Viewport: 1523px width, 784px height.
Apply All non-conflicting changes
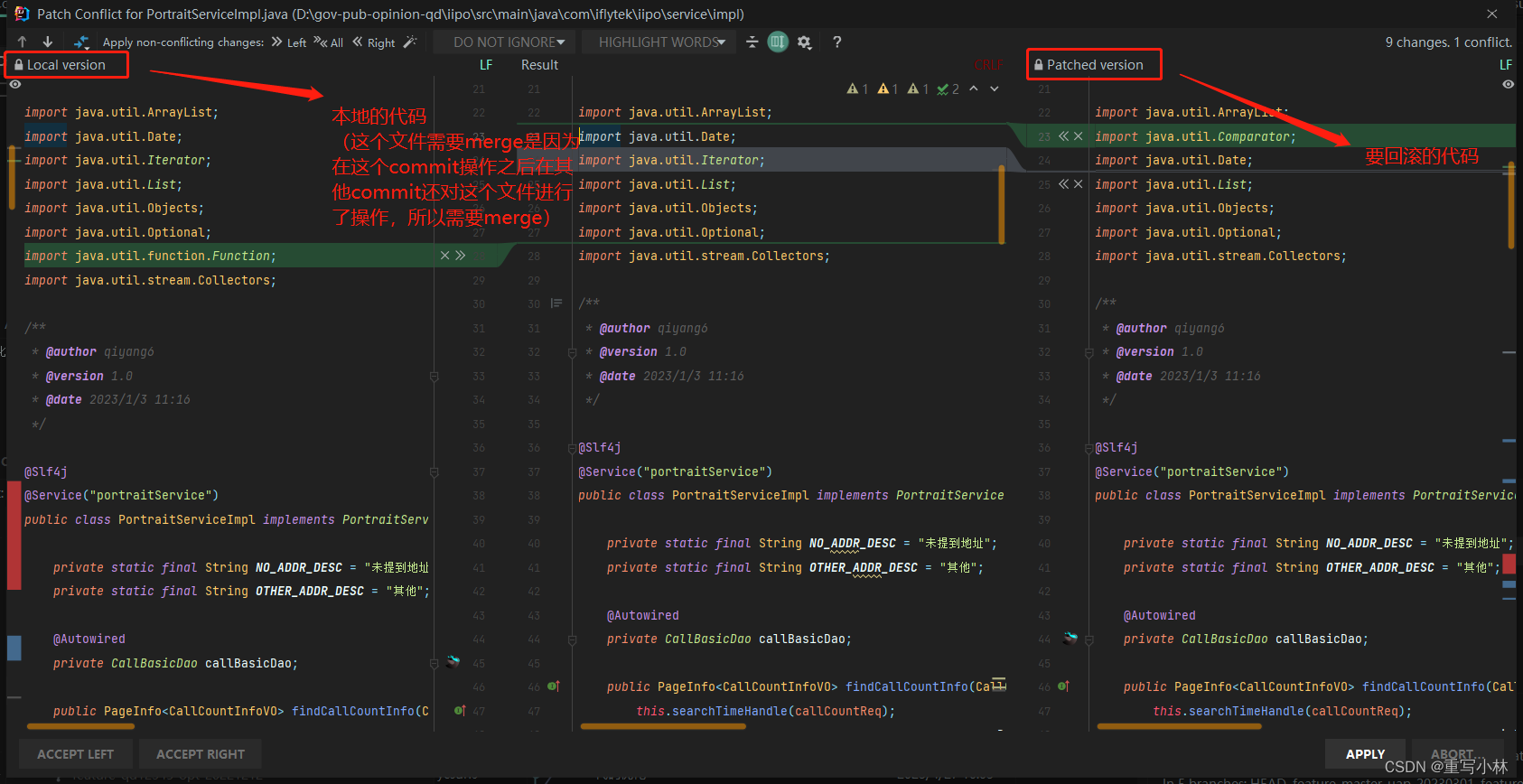329,42
